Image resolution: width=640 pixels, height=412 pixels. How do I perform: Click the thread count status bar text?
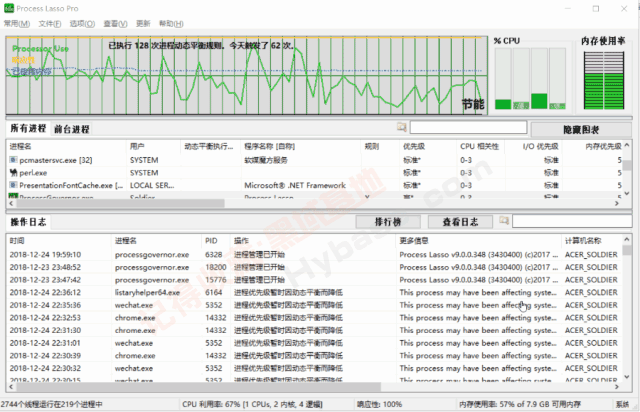pos(52,404)
